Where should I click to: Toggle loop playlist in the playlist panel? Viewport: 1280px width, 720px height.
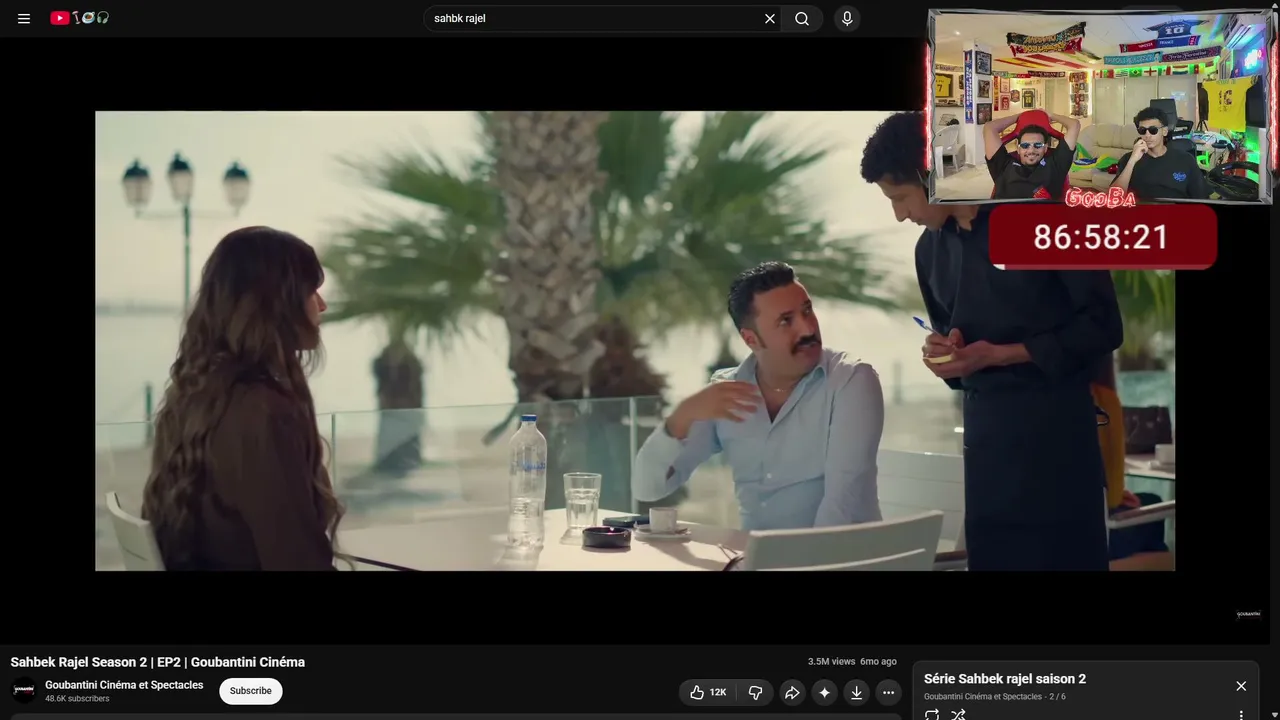[932, 714]
